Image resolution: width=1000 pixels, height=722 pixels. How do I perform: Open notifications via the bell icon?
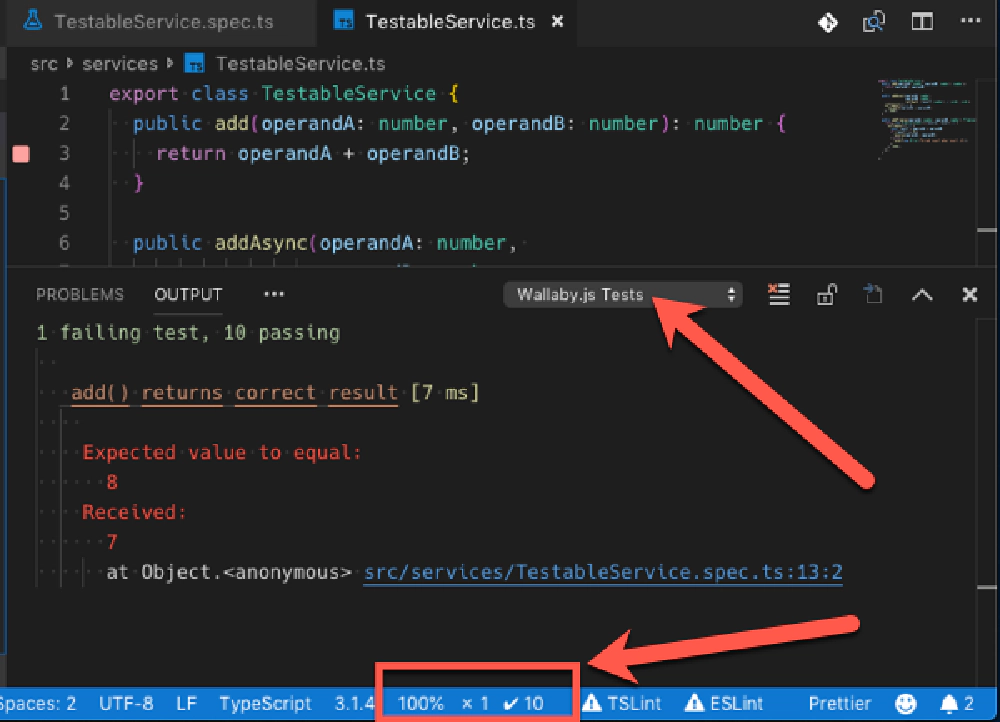[x=957, y=704]
